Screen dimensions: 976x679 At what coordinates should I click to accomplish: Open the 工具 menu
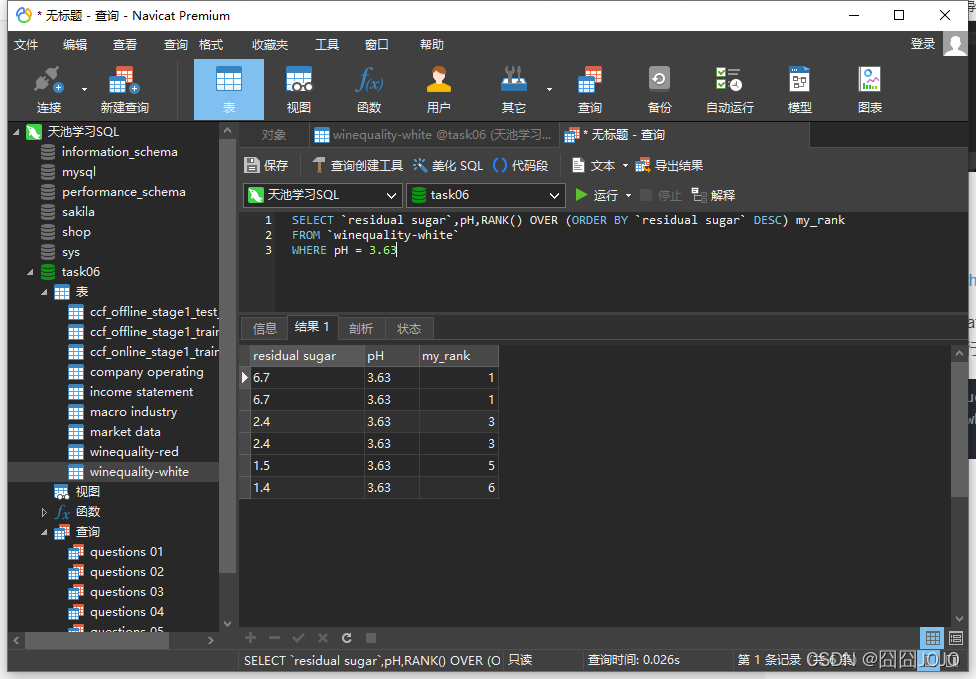327,45
